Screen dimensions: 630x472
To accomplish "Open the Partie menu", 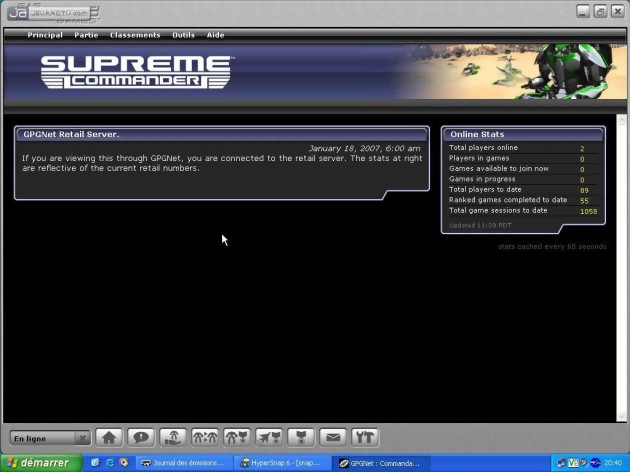I will point(86,35).
